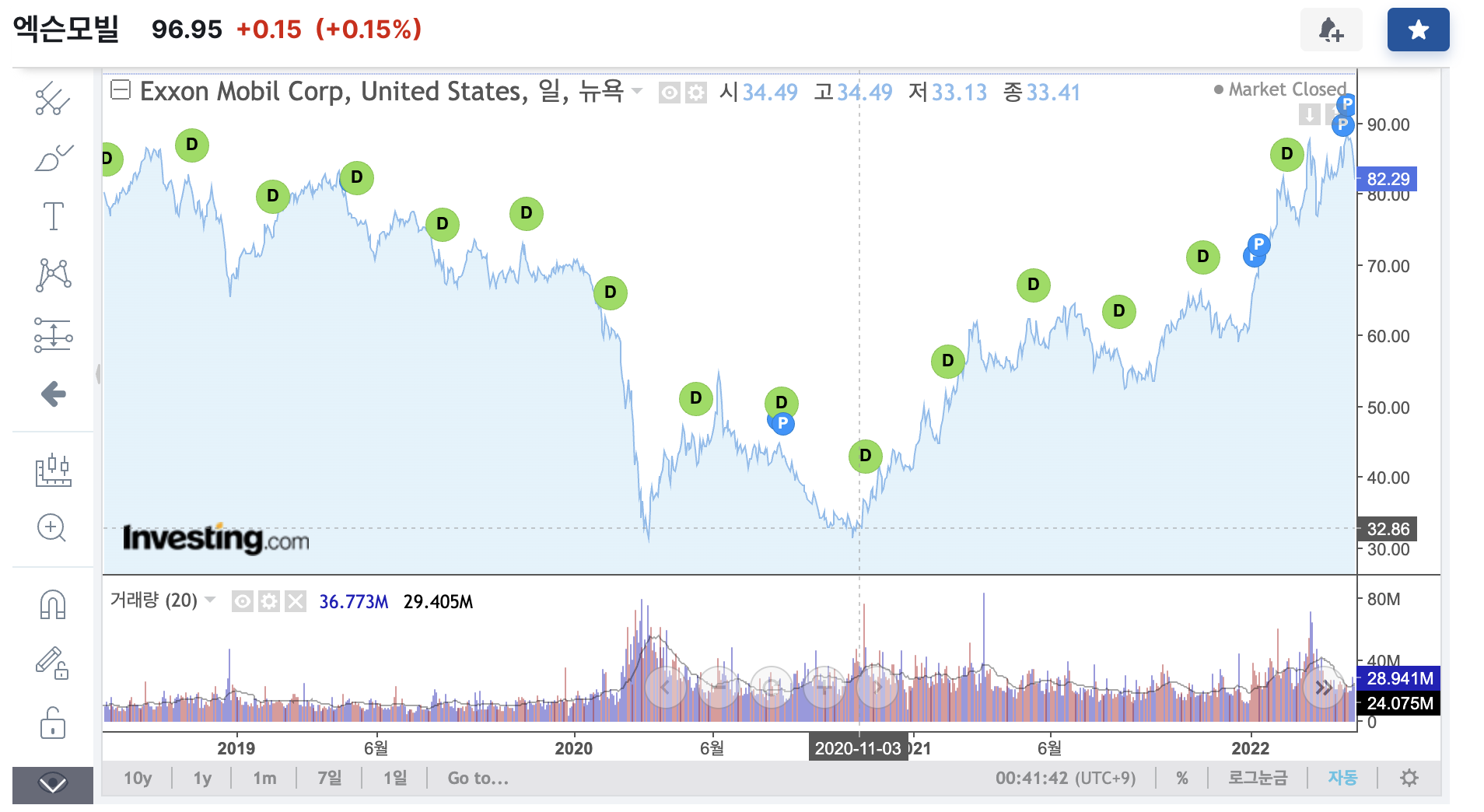Click dividend D marker beside 2020-11-03 crosshair
Image resolution: width=1484 pixels, height=812 pixels.
click(x=865, y=456)
